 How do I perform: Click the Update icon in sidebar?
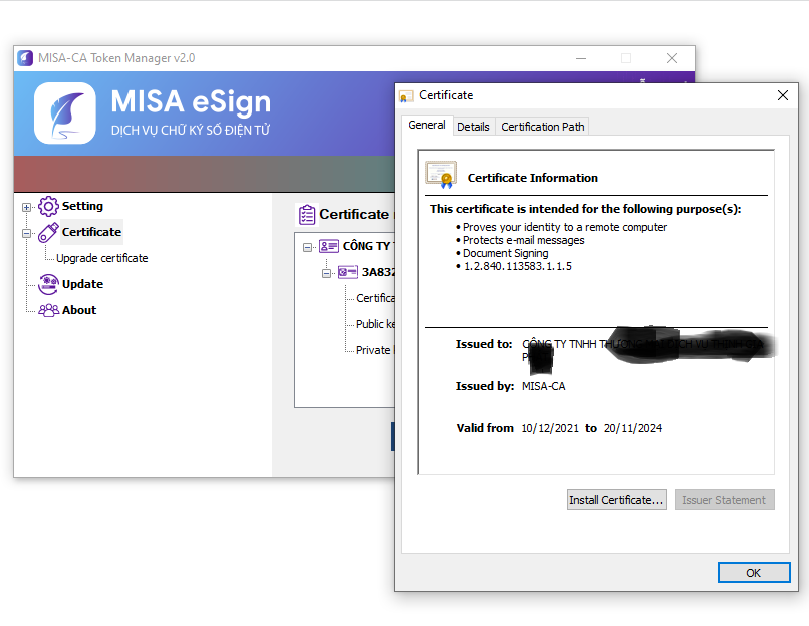point(48,284)
